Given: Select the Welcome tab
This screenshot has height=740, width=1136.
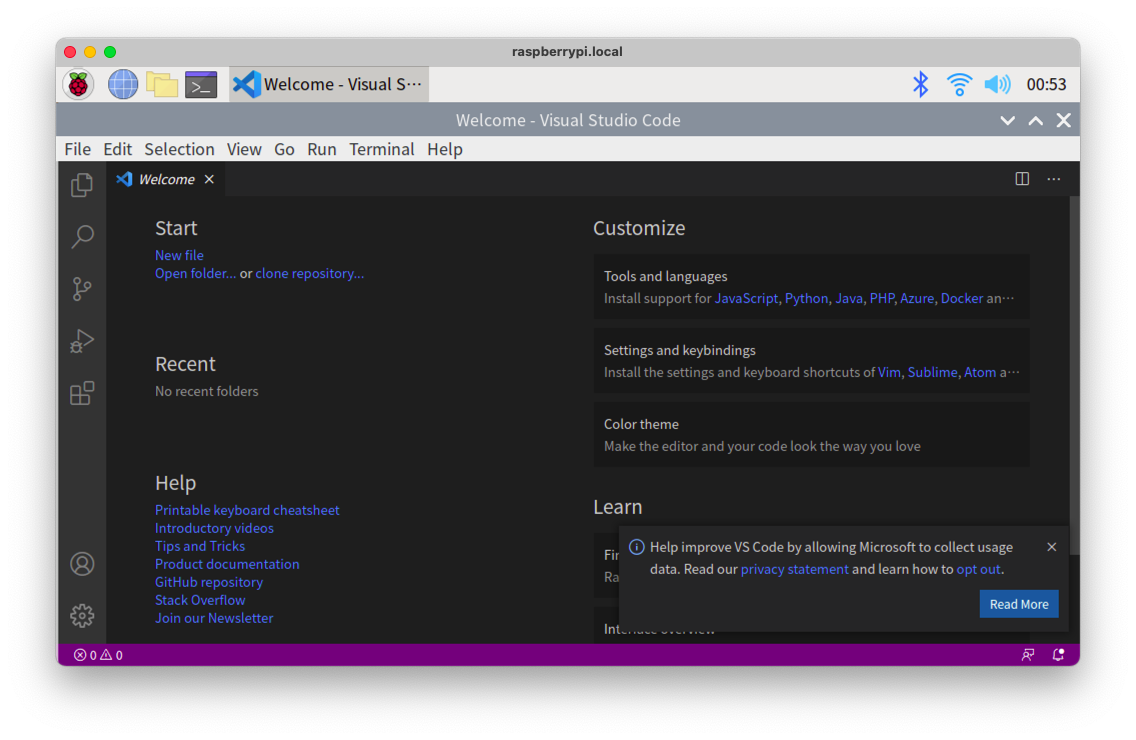Looking at the screenshot, I should point(166,179).
